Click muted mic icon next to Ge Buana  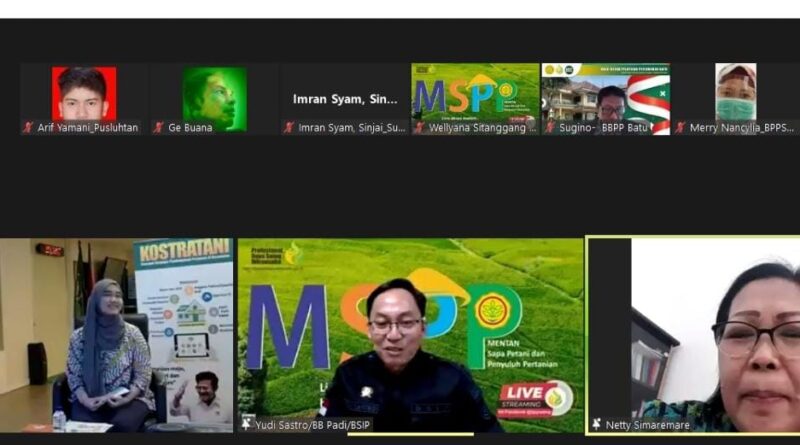click(159, 128)
